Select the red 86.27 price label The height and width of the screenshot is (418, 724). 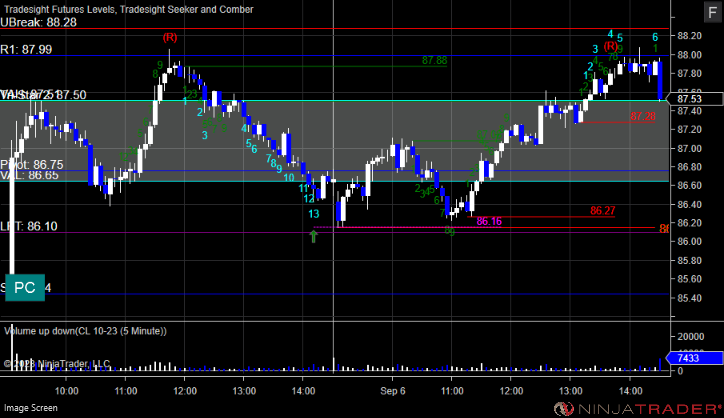[x=603, y=211]
